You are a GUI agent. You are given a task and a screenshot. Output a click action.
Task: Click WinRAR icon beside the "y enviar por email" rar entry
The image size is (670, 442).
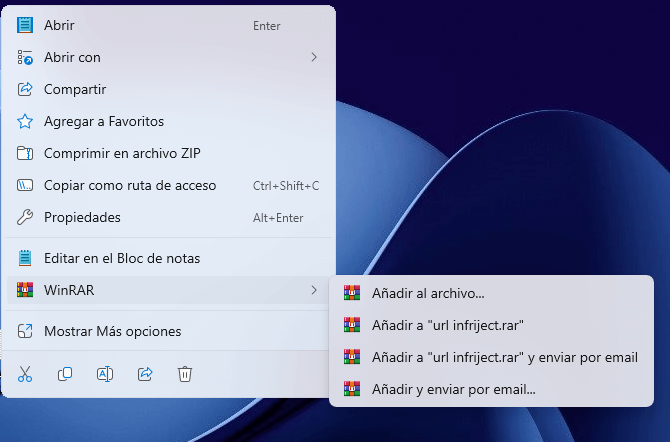point(352,357)
